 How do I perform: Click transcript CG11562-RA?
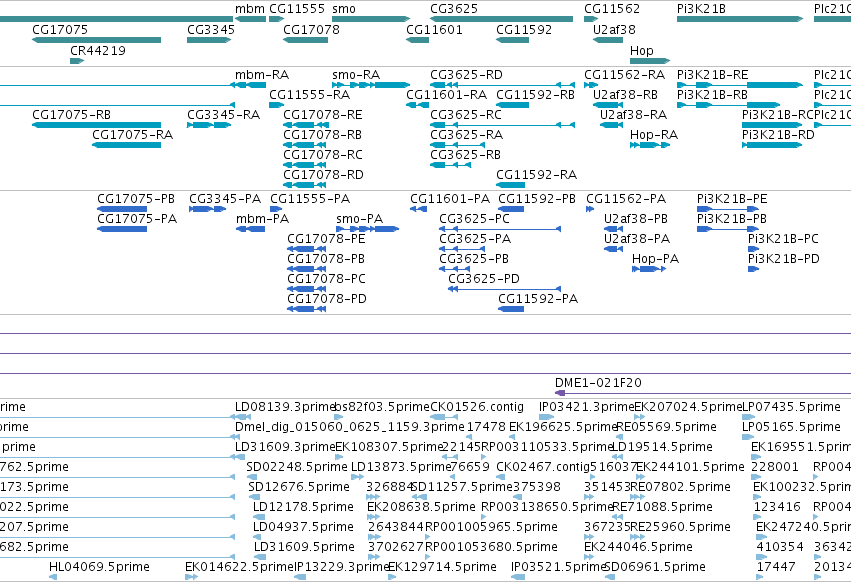point(590,85)
